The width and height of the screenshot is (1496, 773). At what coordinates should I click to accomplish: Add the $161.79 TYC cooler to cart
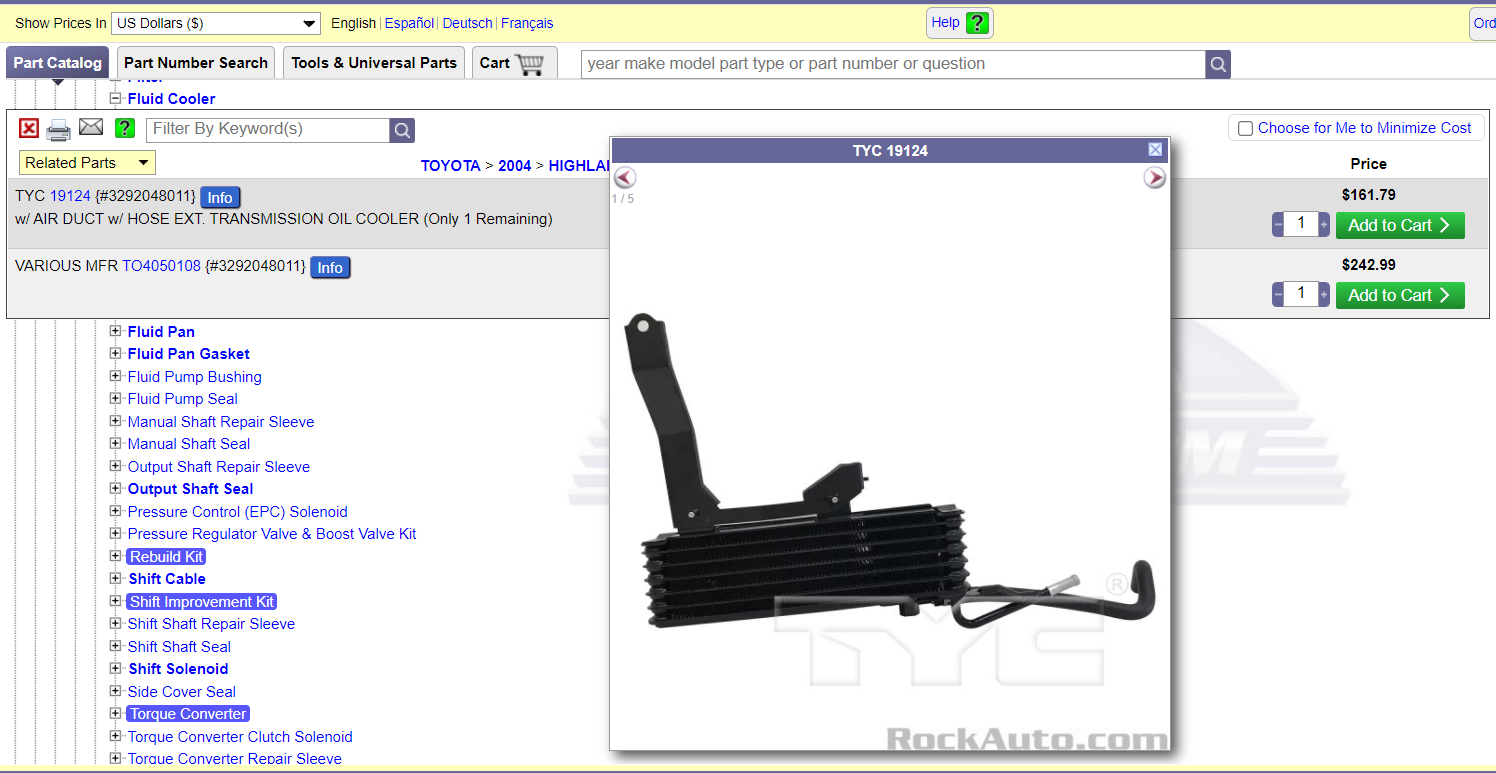coord(1400,225)
